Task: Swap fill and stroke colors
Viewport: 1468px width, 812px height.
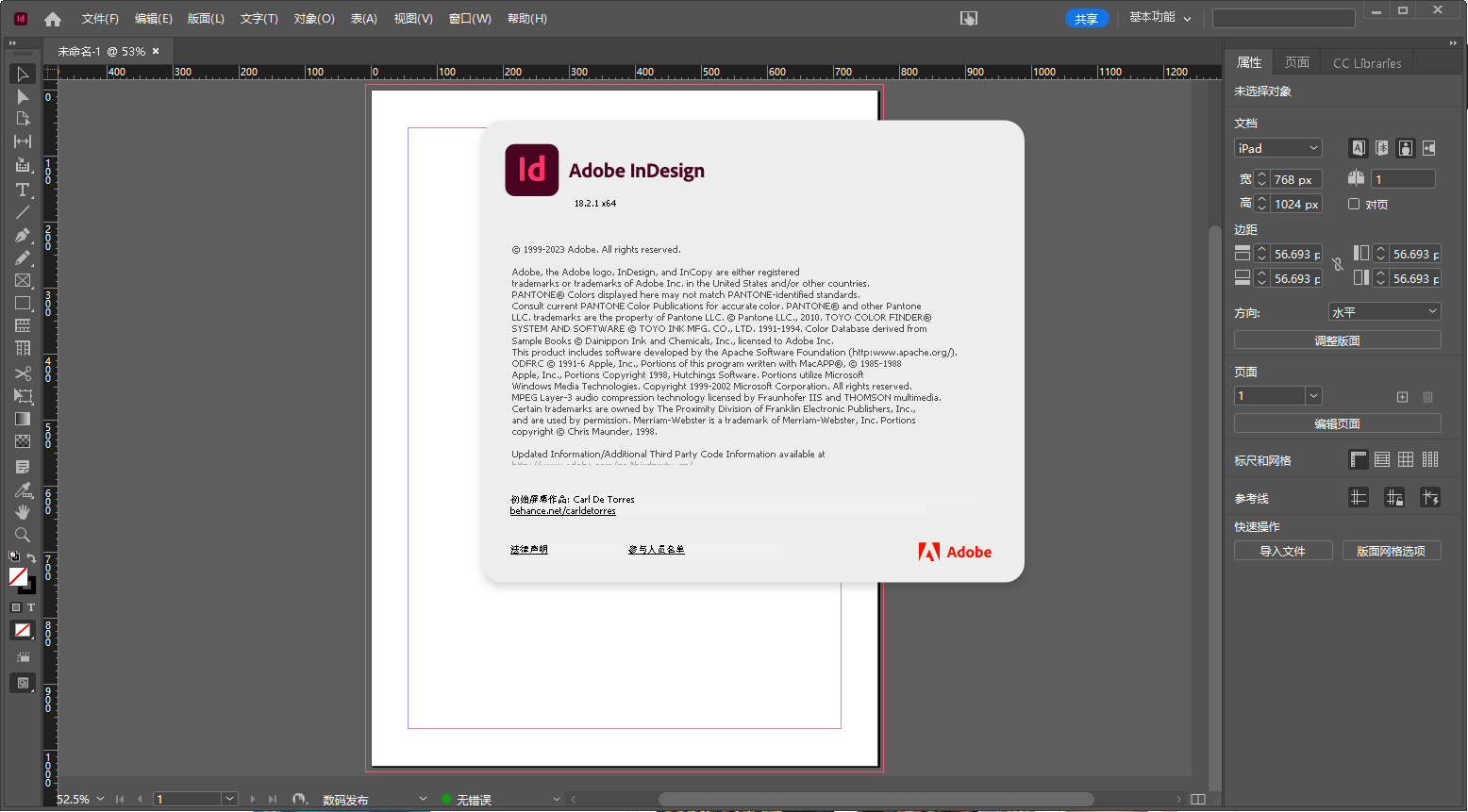Action: click(31, 557)
